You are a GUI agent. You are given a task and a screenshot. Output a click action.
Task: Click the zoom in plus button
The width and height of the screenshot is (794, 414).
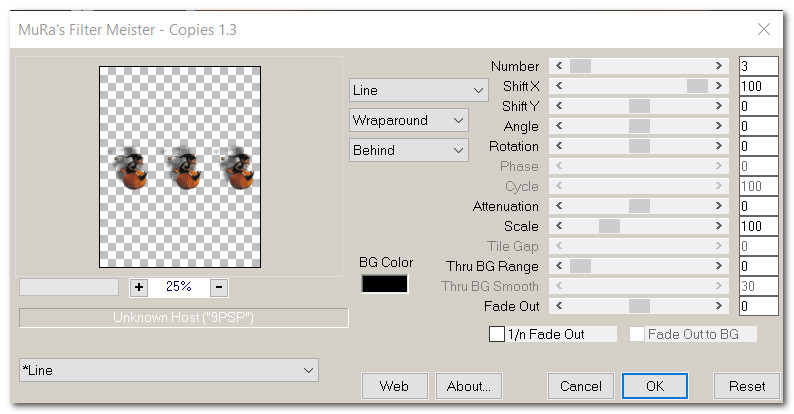click(x=139, y=287)
